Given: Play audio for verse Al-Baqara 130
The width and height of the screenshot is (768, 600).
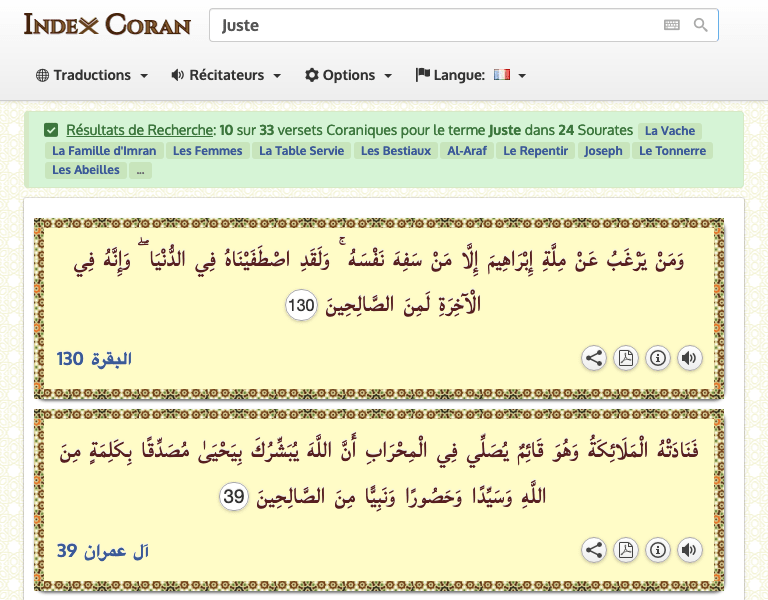Looking at the screenshot, I should 688,358.
